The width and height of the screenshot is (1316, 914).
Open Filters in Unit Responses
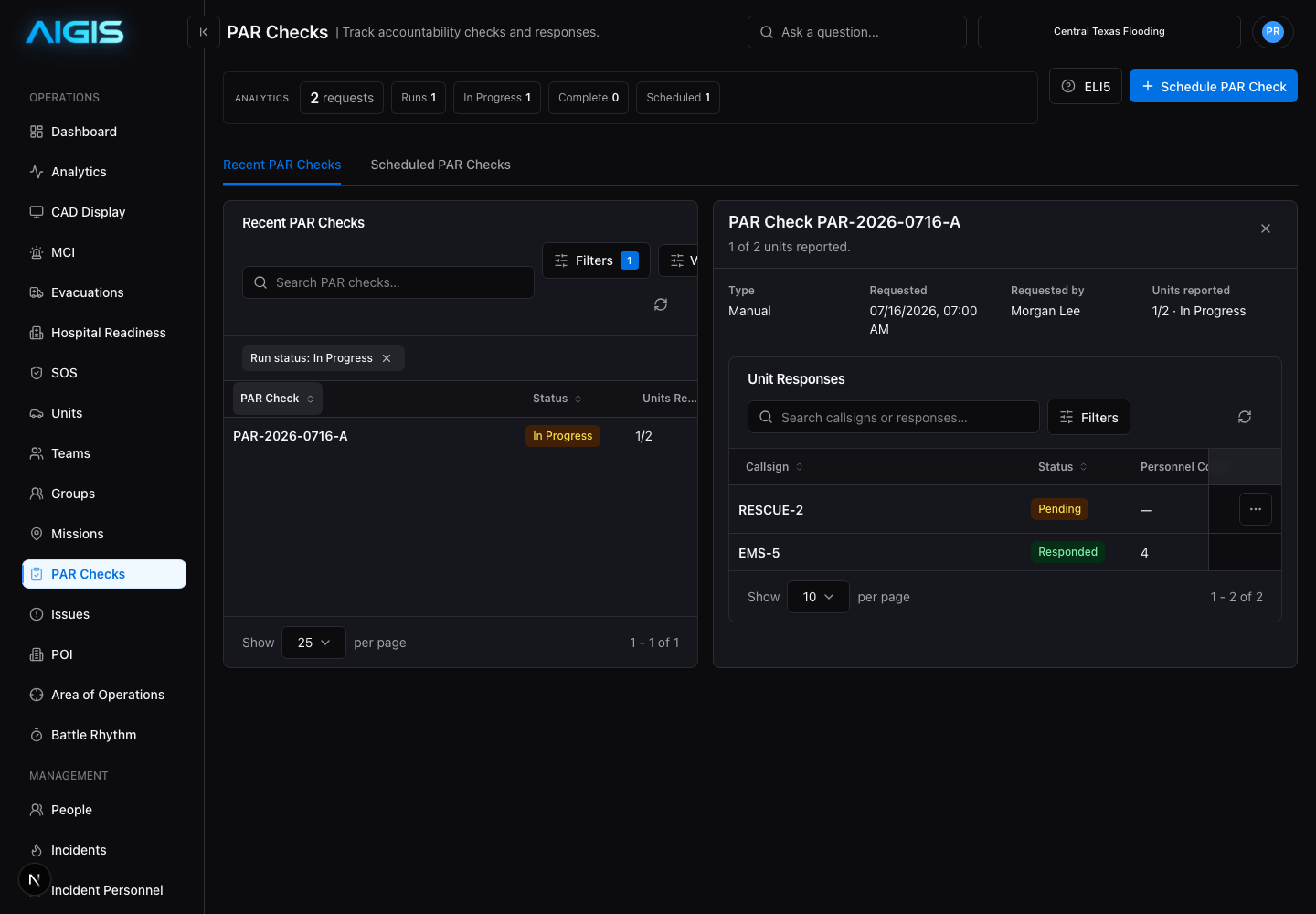click(x=1088, y=417)
